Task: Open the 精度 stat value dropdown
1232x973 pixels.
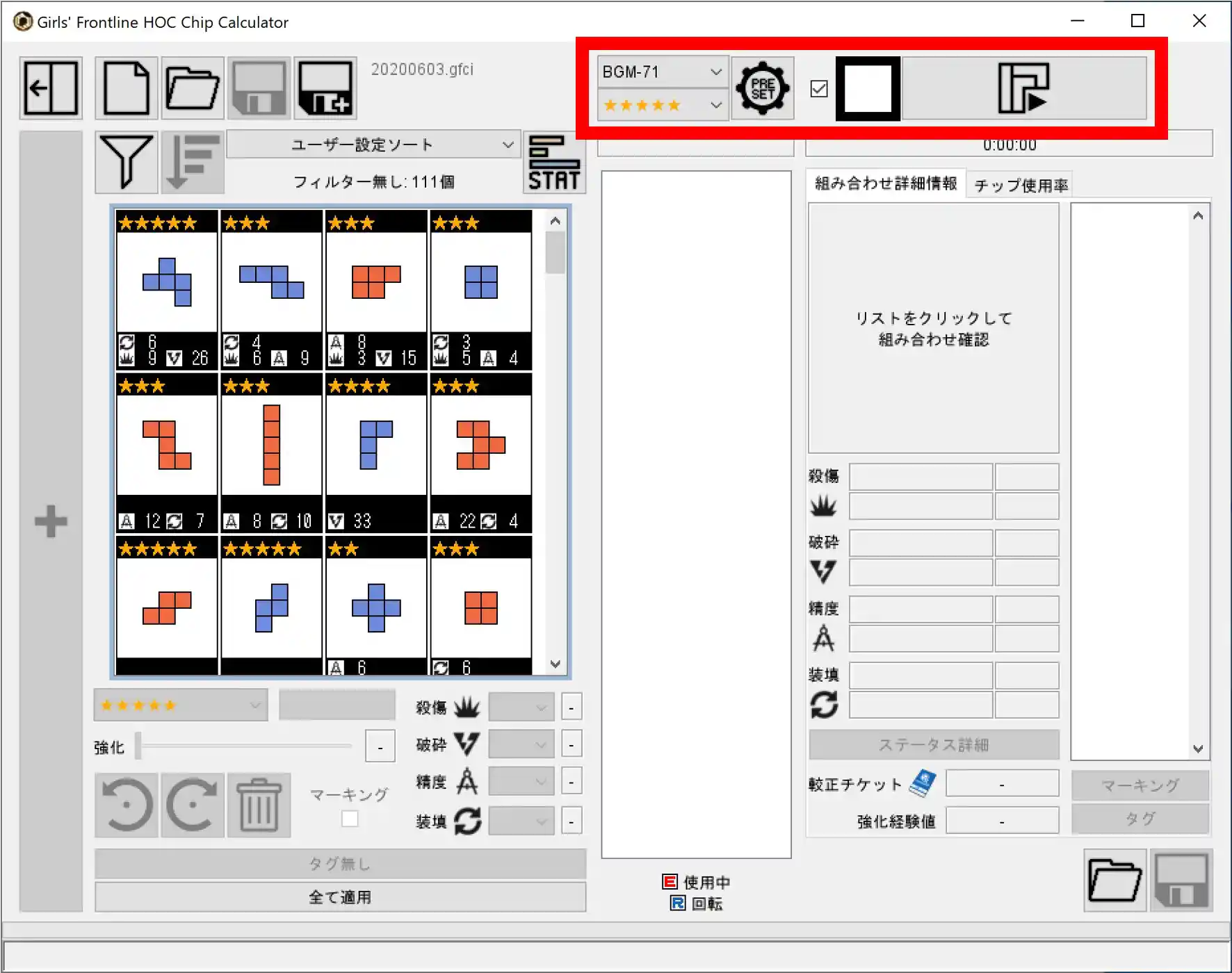Action: click(x=521, y=782)
